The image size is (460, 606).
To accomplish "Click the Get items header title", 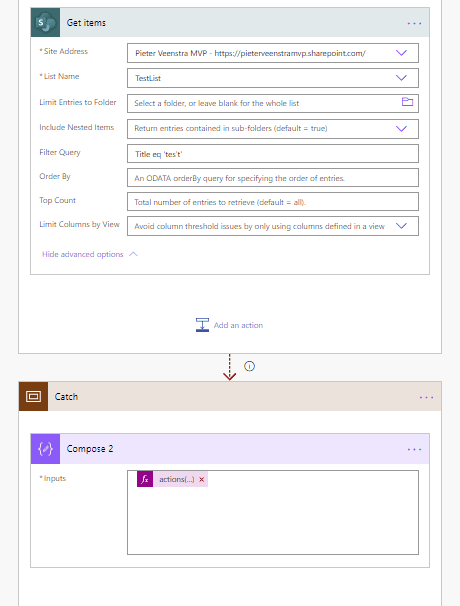I will 86,23.
